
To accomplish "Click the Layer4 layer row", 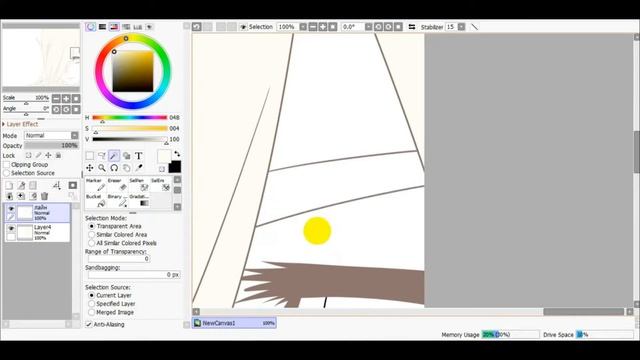I will click(37, 232).
